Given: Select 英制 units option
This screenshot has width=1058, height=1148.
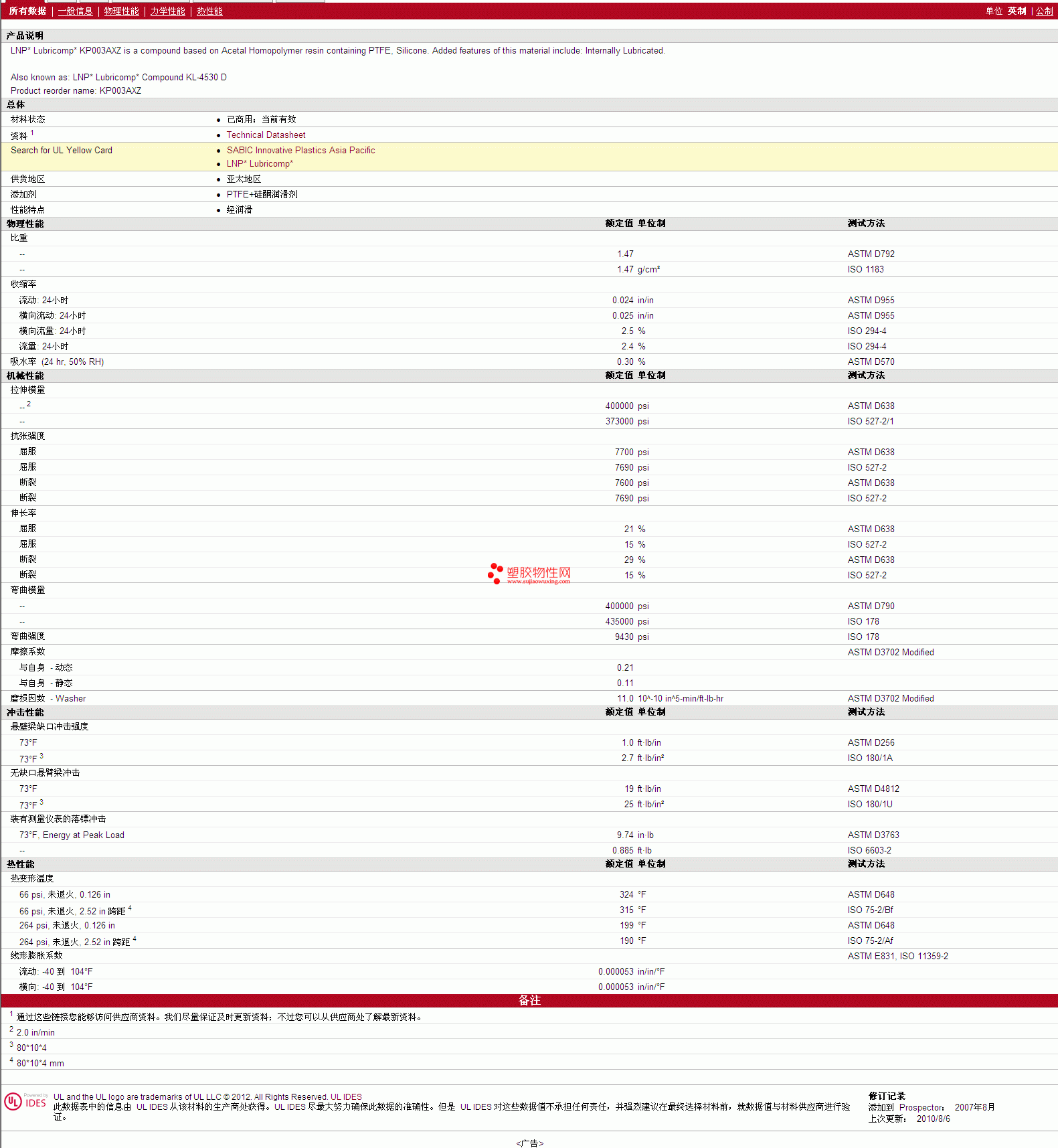Looking at the screenshot, I should 1017,11.
